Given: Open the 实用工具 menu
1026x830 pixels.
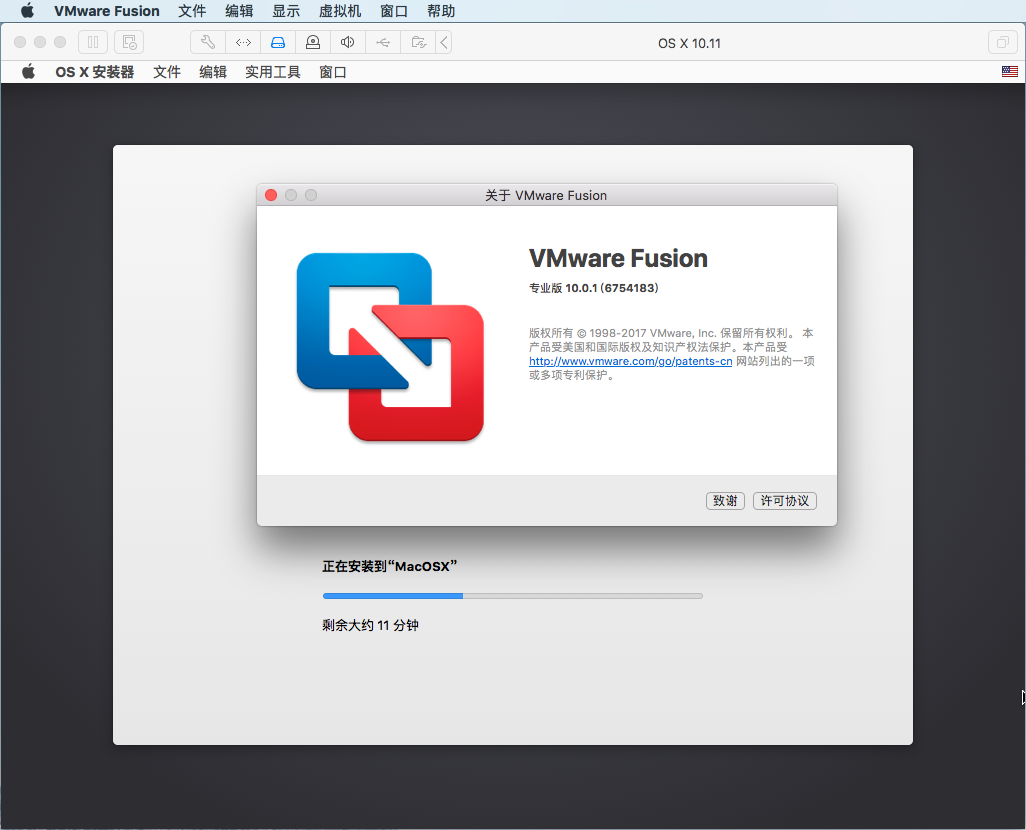Looking at the screenshot, I should tap(273, 72).
